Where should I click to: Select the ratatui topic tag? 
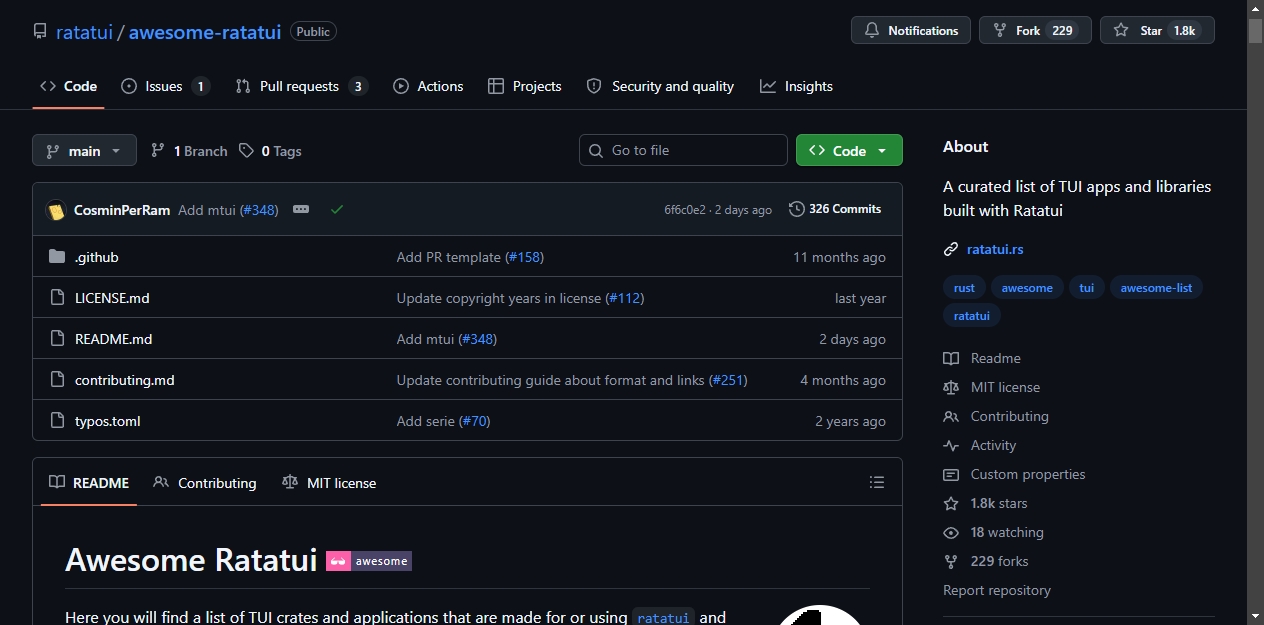(972, 315)
